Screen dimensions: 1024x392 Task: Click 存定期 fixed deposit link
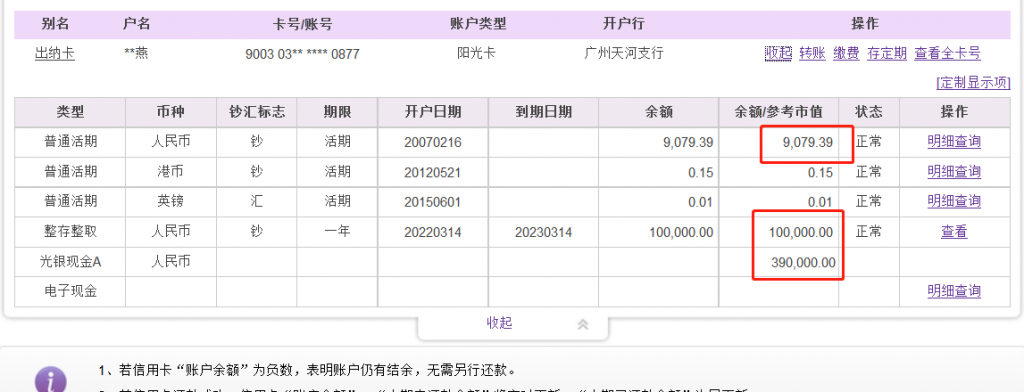887,54
